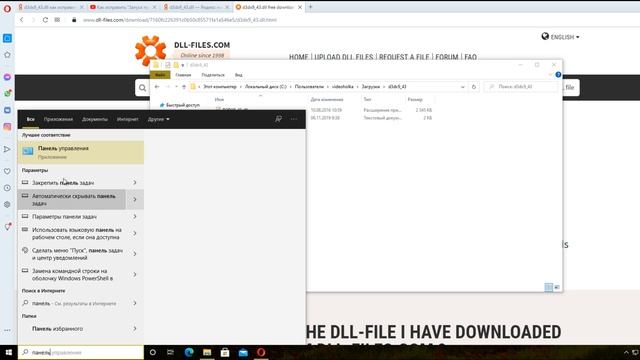Open the Другие filter dropdown

[158, 119]
